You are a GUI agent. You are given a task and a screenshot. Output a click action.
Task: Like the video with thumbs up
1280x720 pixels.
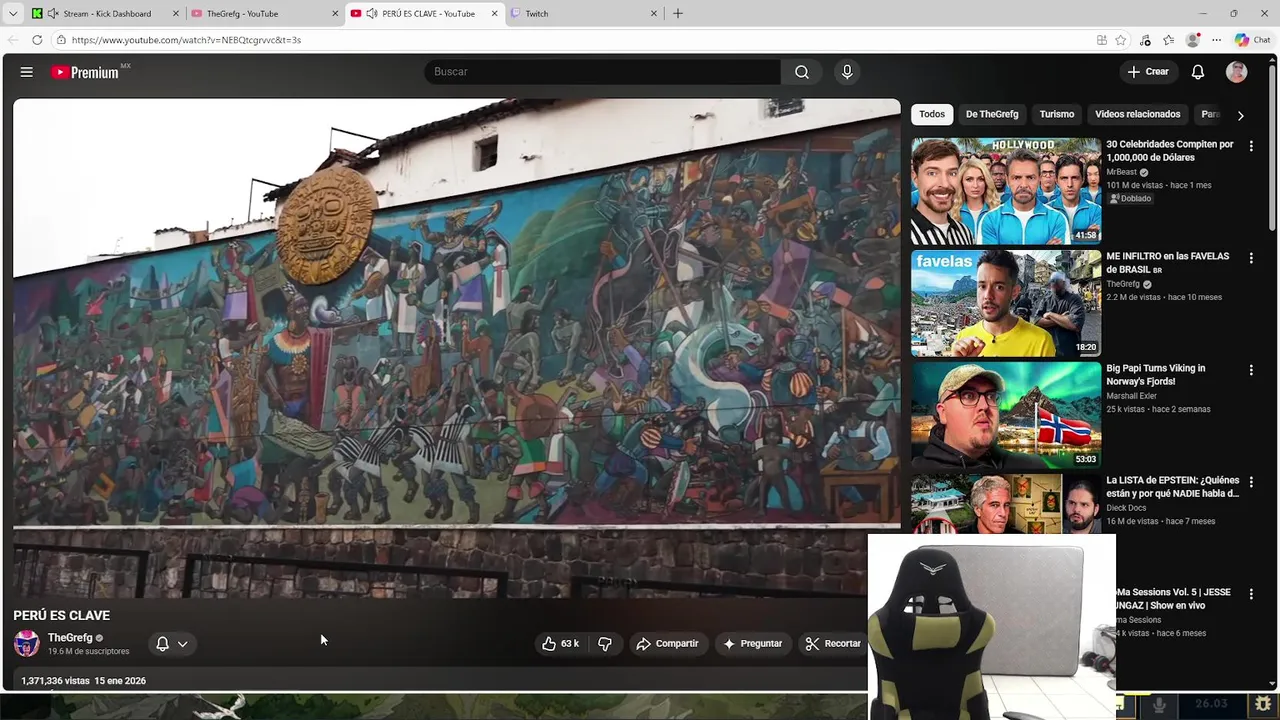click(560, 644)
